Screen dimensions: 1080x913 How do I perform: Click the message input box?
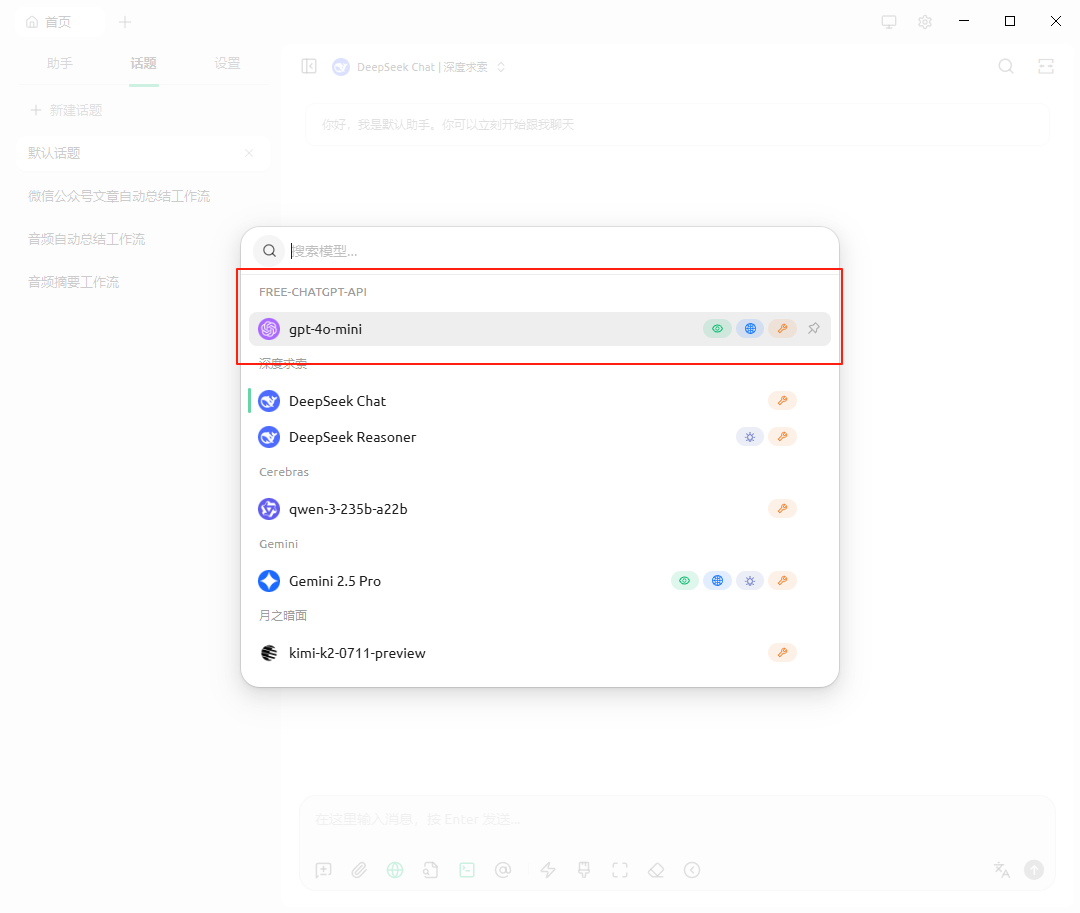[x=677, y=819]
